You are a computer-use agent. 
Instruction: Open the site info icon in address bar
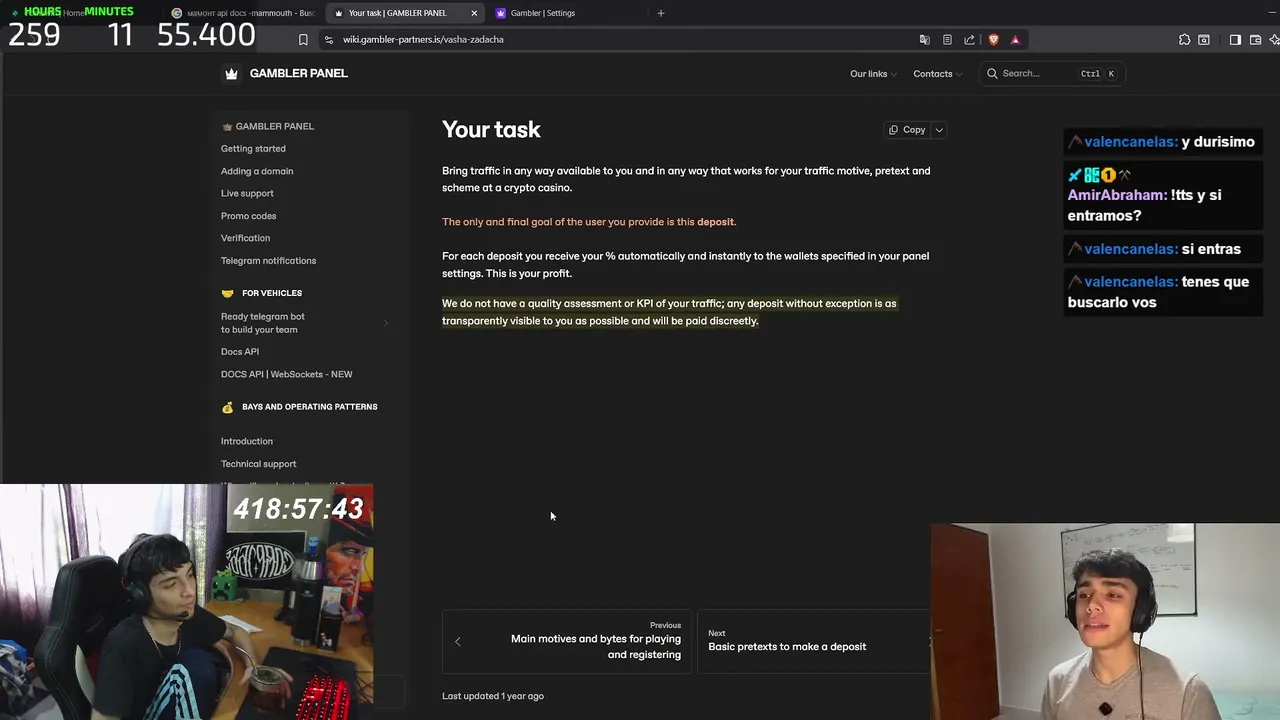click(329, 40)
